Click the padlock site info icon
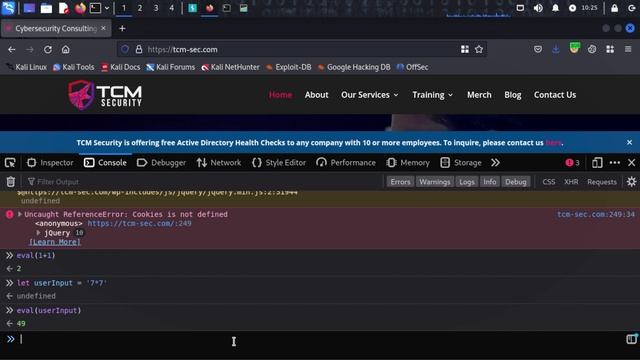 (139, 49)
